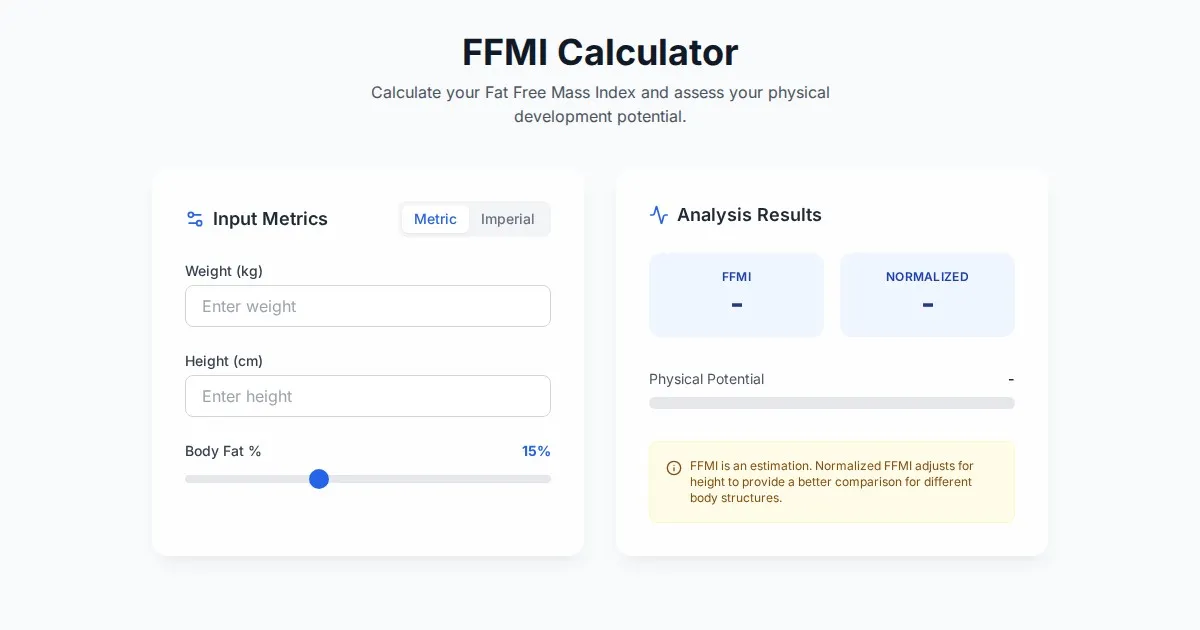
Task: Click the FFMI Calculator page title
Action: point(600,52)
